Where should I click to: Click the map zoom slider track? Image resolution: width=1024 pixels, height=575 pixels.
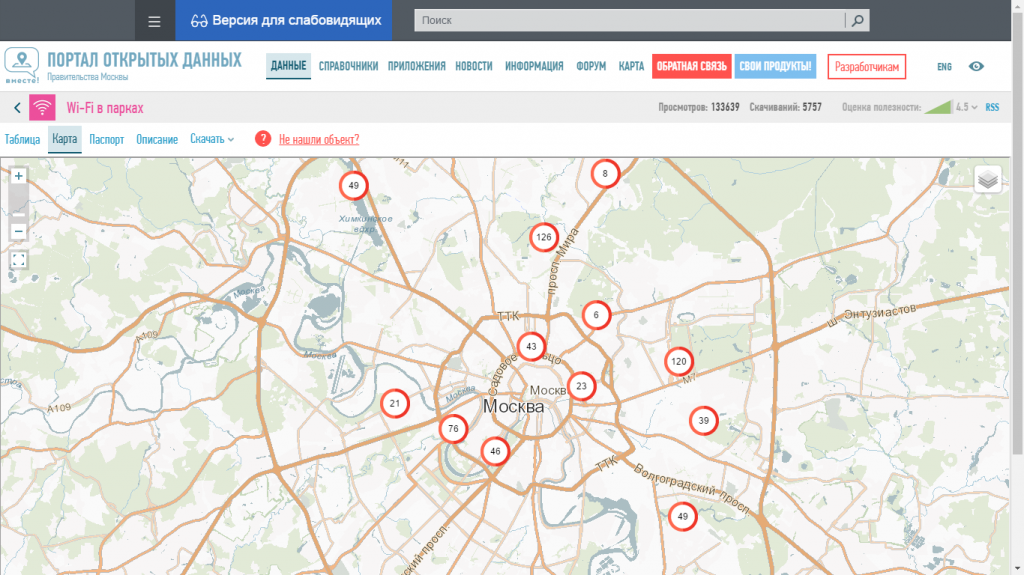pyautogui.click(x=18, y=204)
